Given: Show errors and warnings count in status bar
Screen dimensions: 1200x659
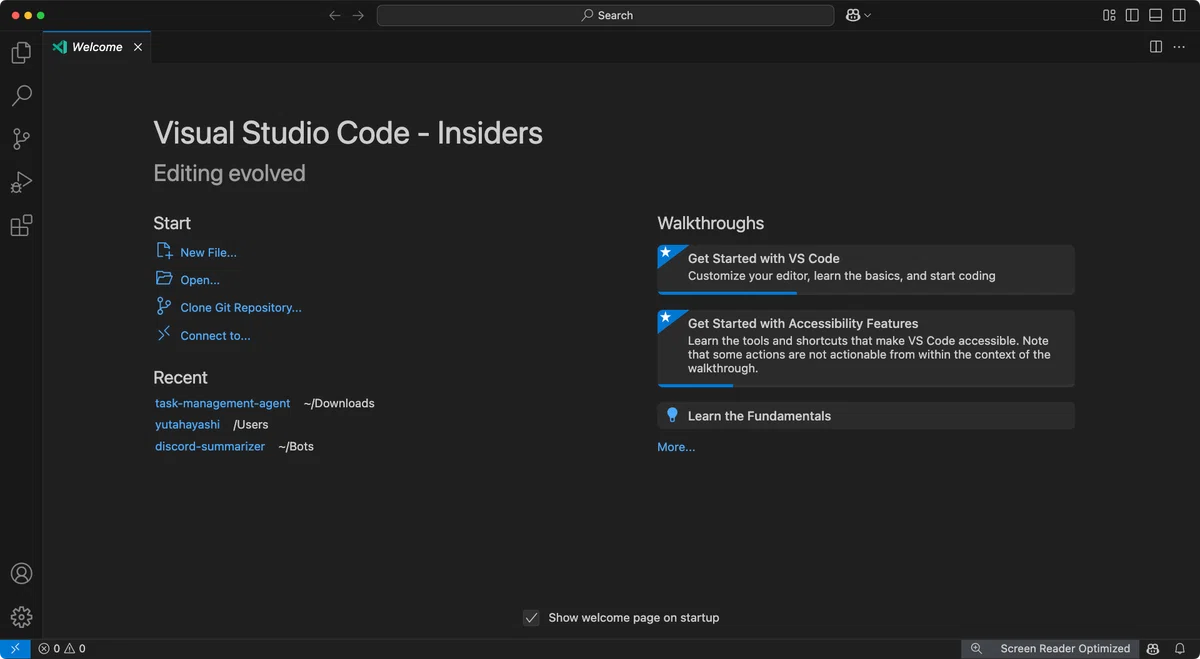Looking at the screenshot, I should (x=62, y=649).
